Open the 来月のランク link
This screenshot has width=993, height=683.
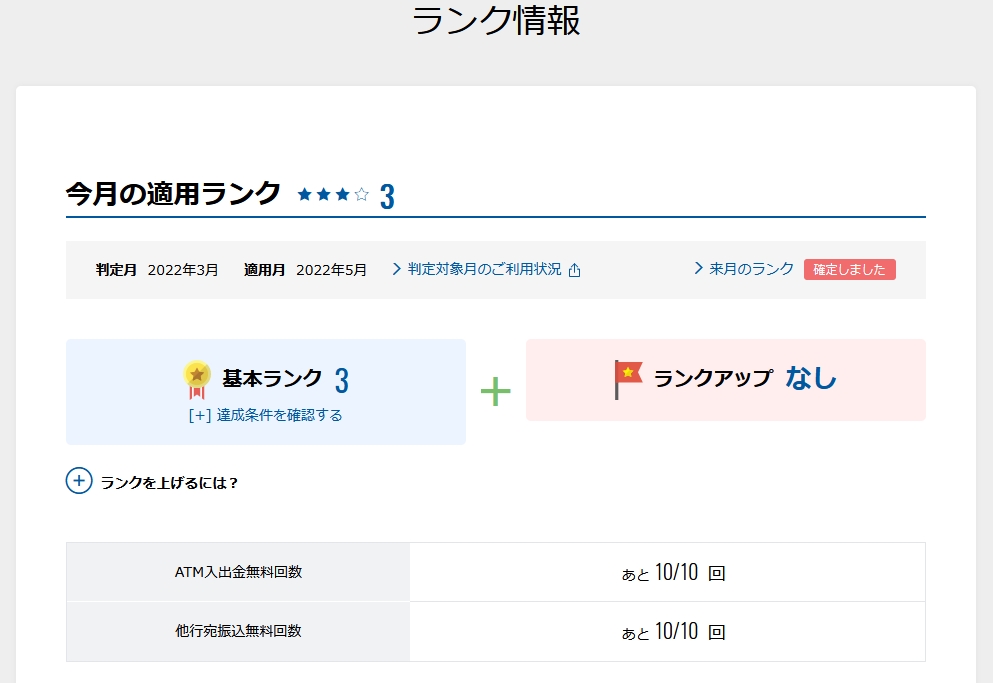751,269
